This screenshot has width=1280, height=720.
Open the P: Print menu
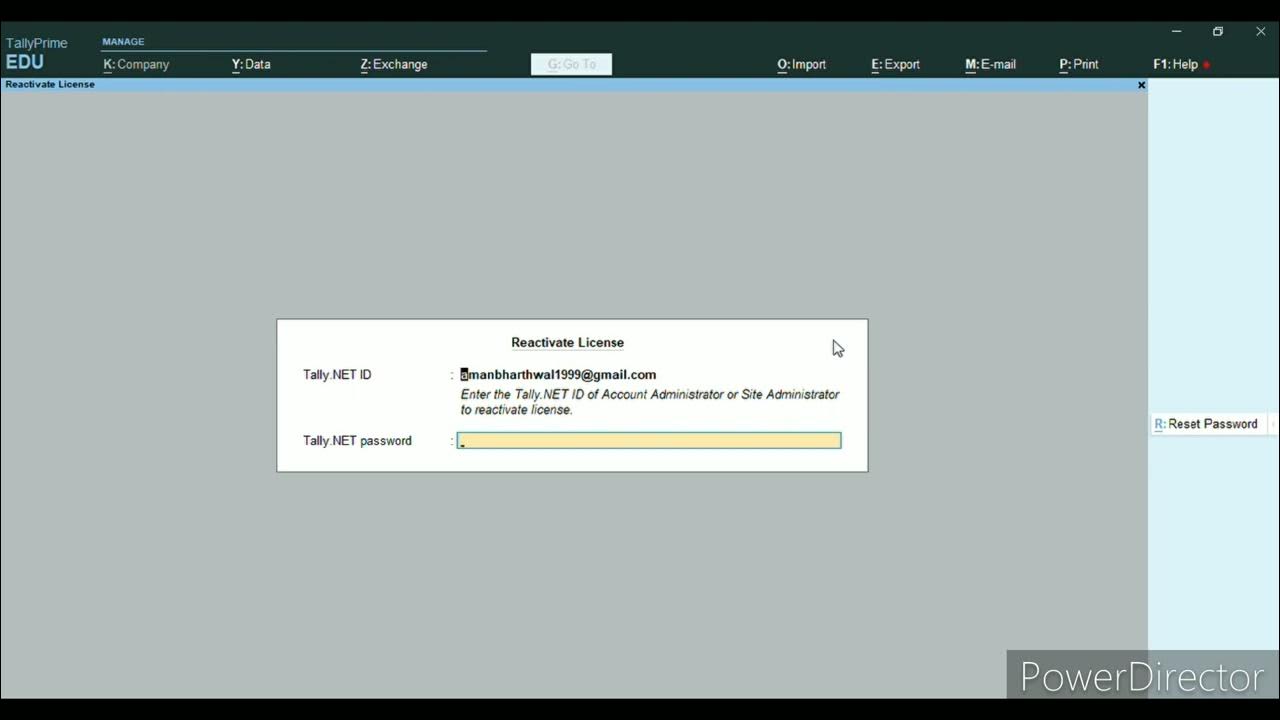click(x=1079, y=64)
